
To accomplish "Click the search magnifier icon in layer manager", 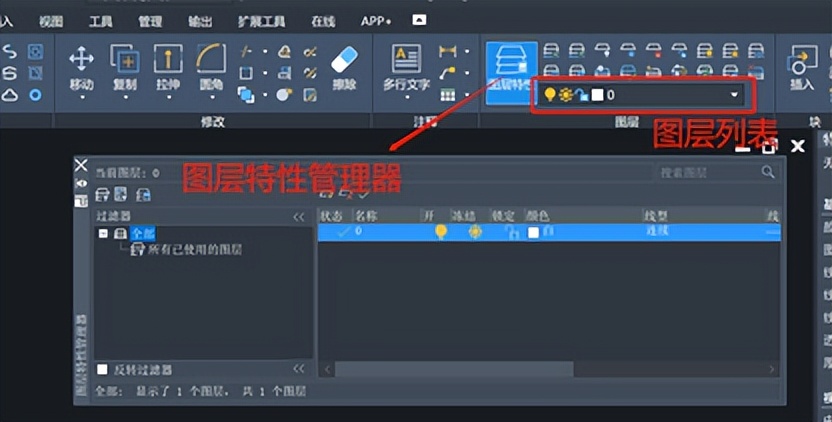I will [768, 172].
